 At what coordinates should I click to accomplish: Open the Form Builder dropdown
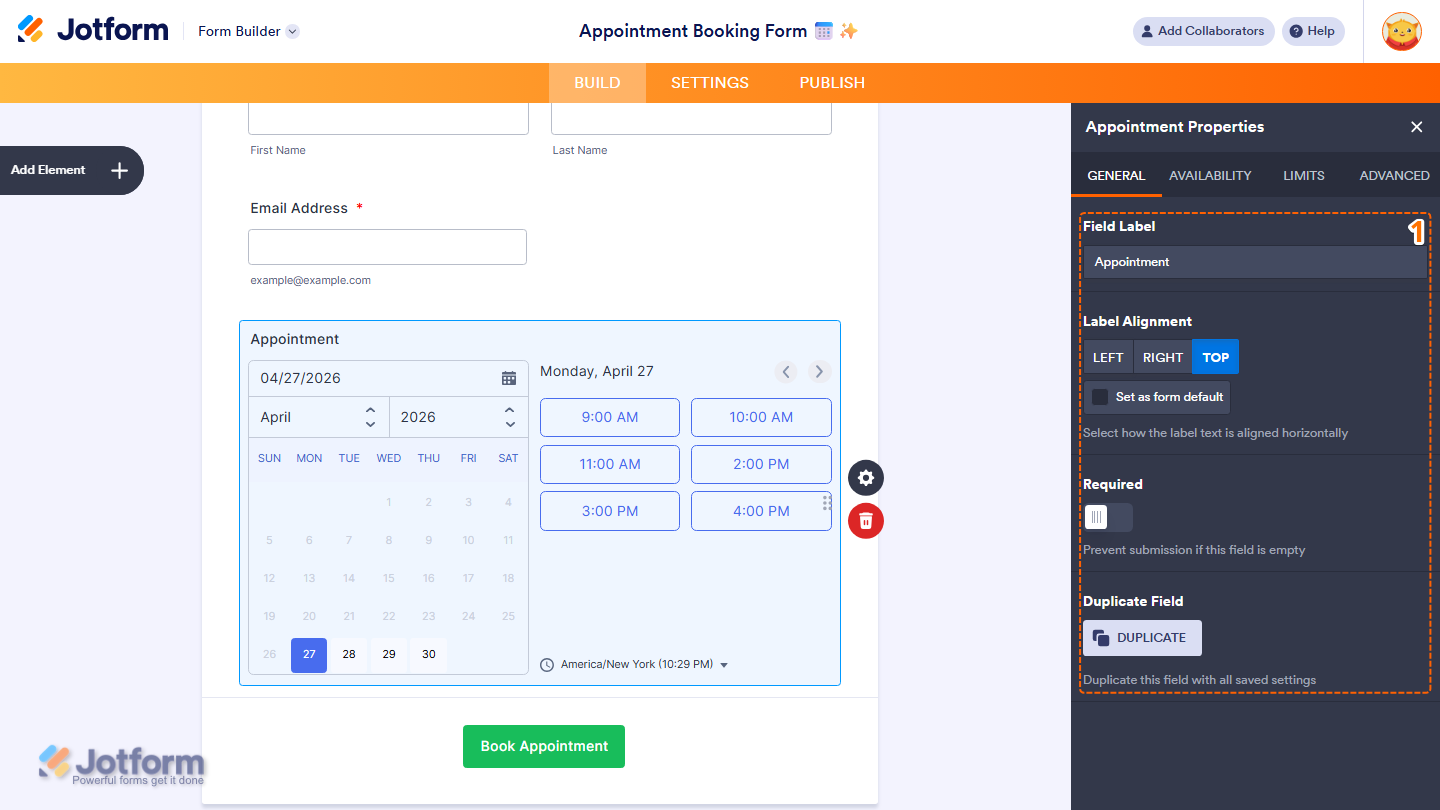click(x=247, y=31)
